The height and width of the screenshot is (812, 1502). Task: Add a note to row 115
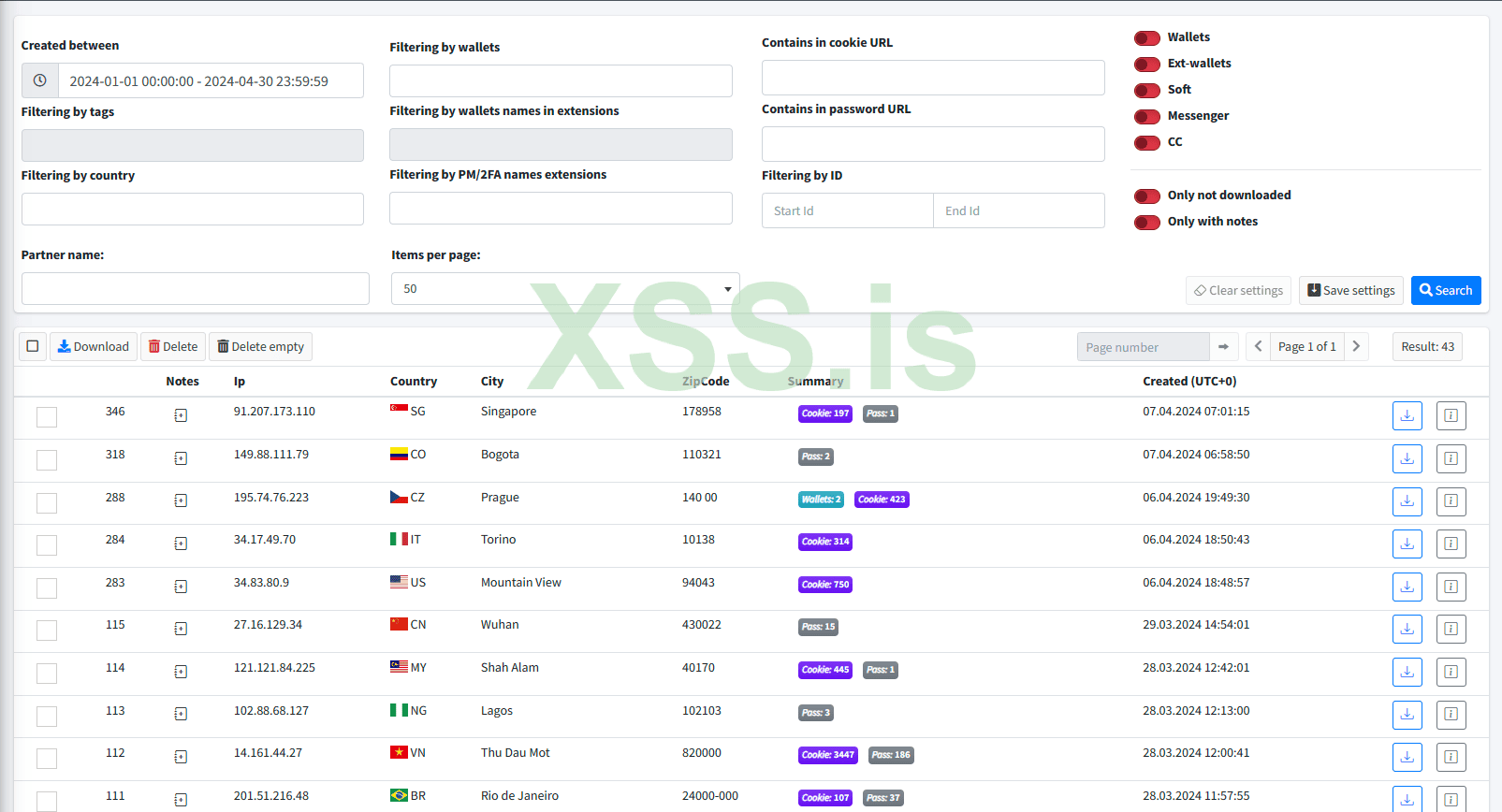(x=181, y=629)
